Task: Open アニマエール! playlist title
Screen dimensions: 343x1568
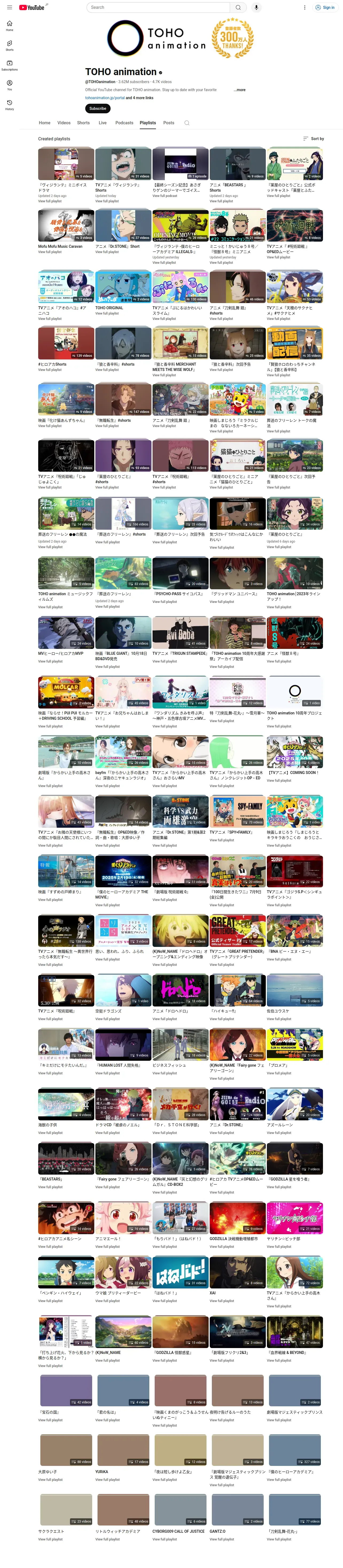Action: pyautogui.click(x=108, y=1238)
